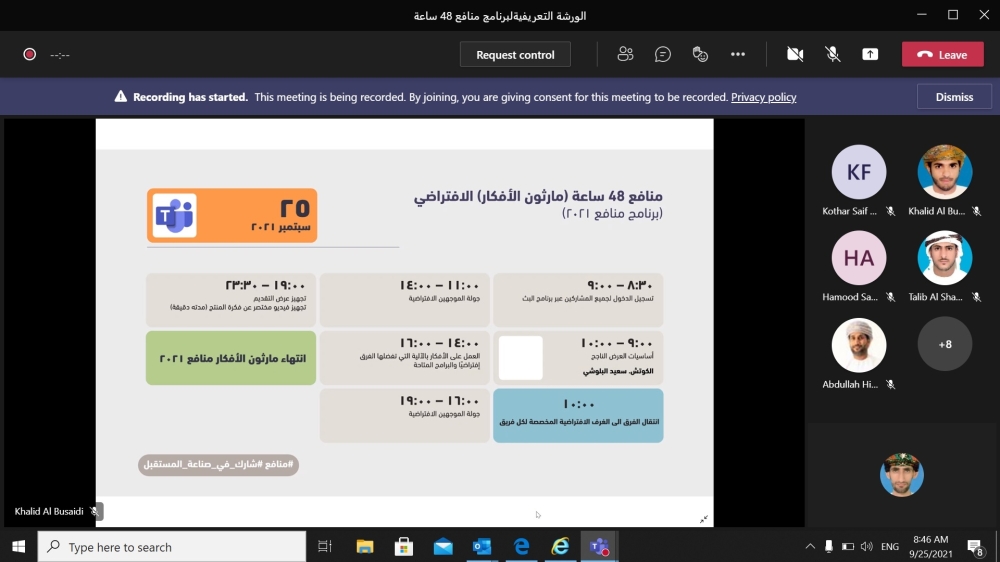1000x562 pixels.
Task: Click the recording indicator red dot
Action: 29,54
